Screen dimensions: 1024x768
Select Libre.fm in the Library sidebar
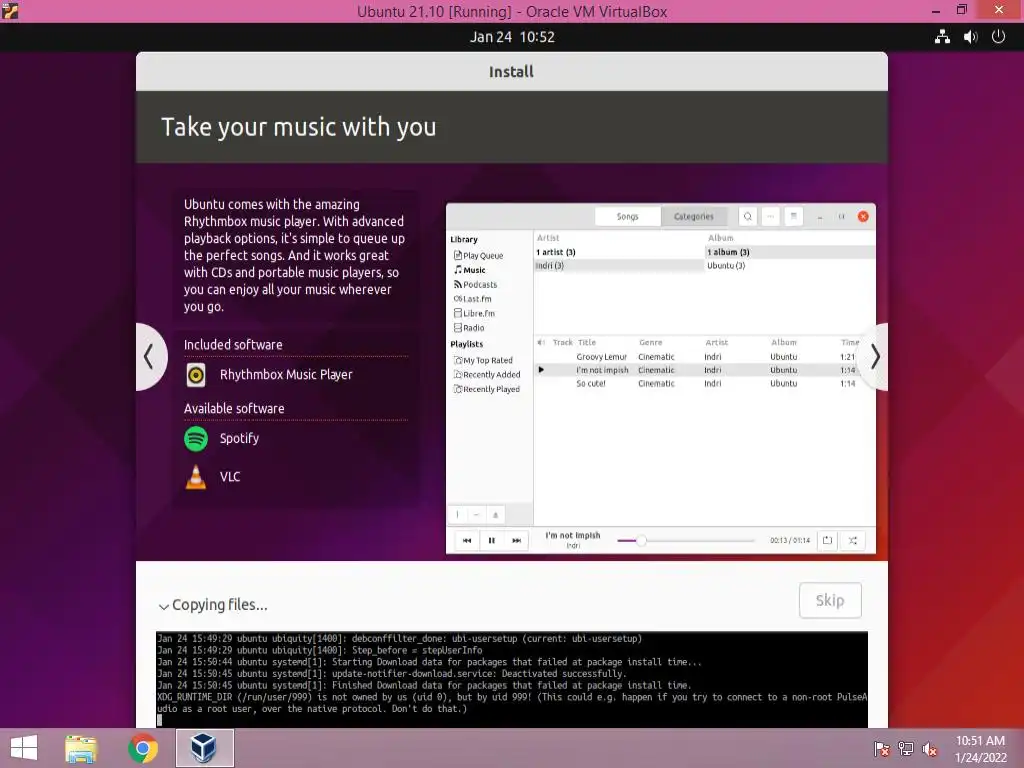coord(475,313)
